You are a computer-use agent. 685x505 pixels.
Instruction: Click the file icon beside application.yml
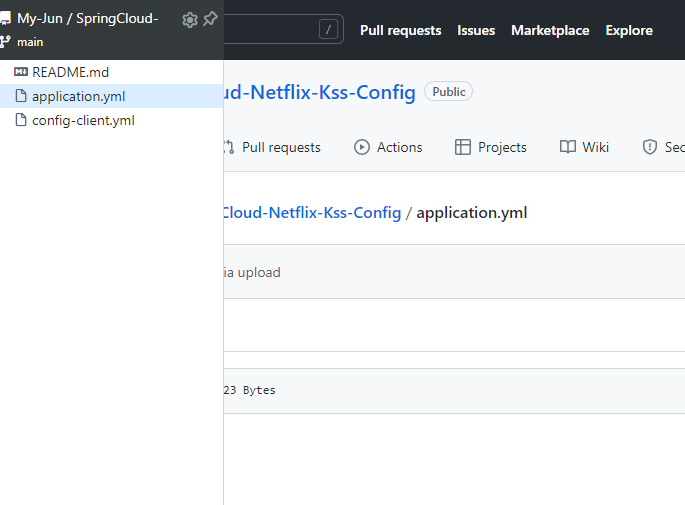tap(21, 96)
